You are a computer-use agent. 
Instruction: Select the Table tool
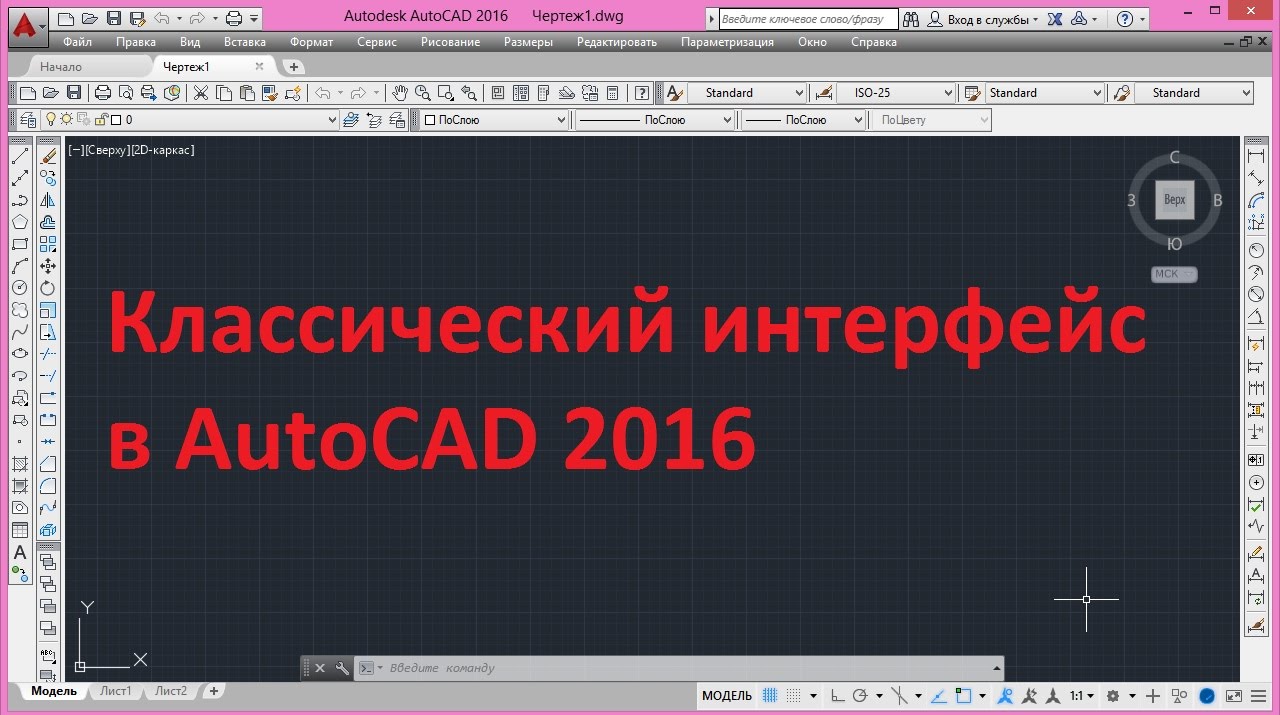coord(19,530)
